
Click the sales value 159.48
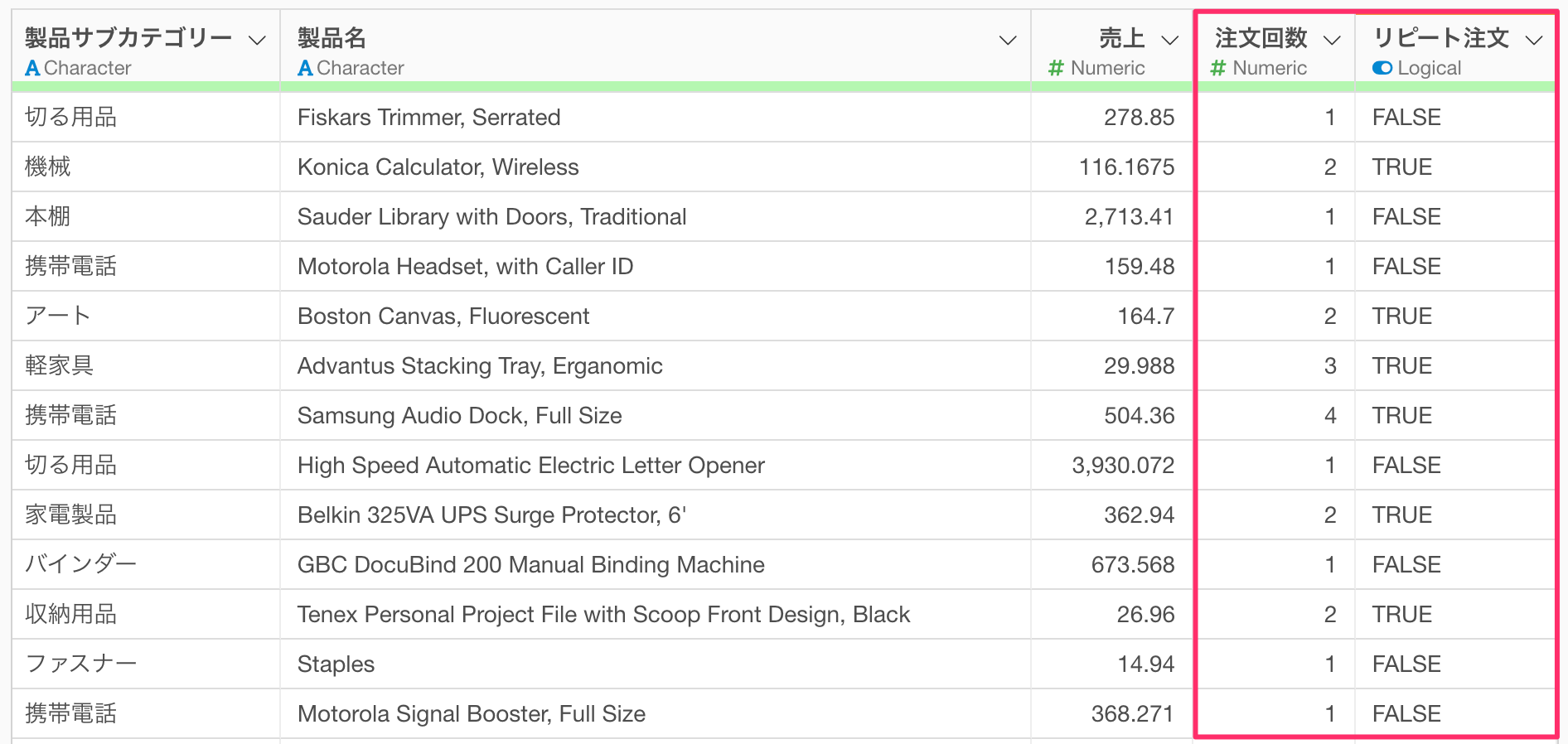pos(1140,267)
